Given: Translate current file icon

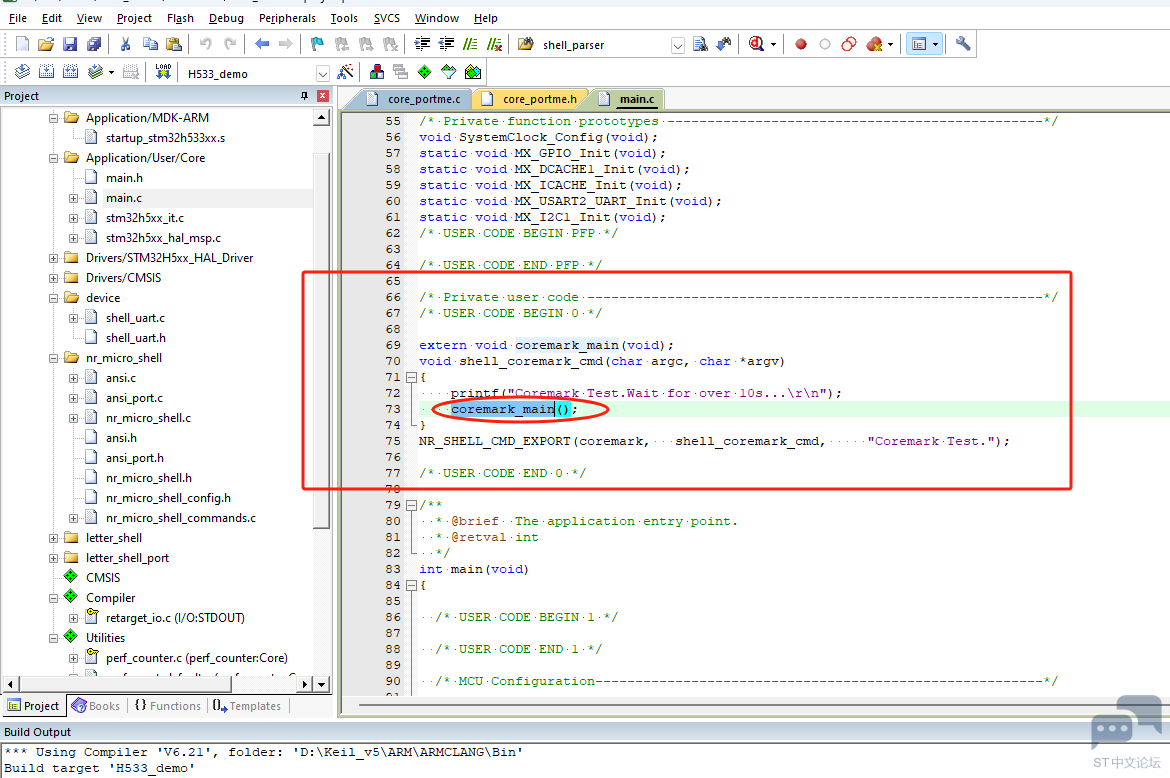Looking at the screenshot, I should (x=22, y=72).
